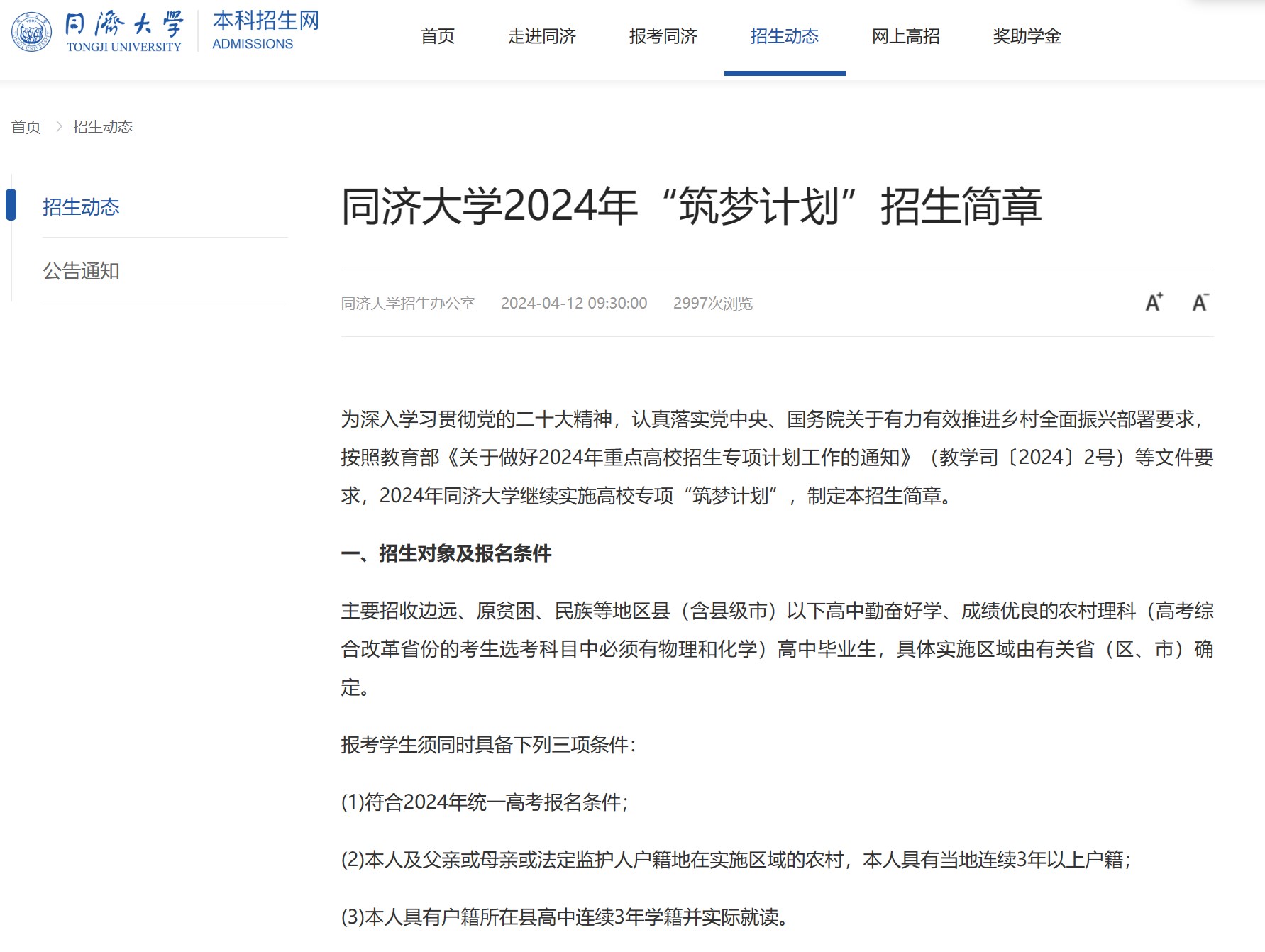Viewport: 1265px width, 952px height.
Task: Decrease font size with A- icon
Action: [1200, 302]
